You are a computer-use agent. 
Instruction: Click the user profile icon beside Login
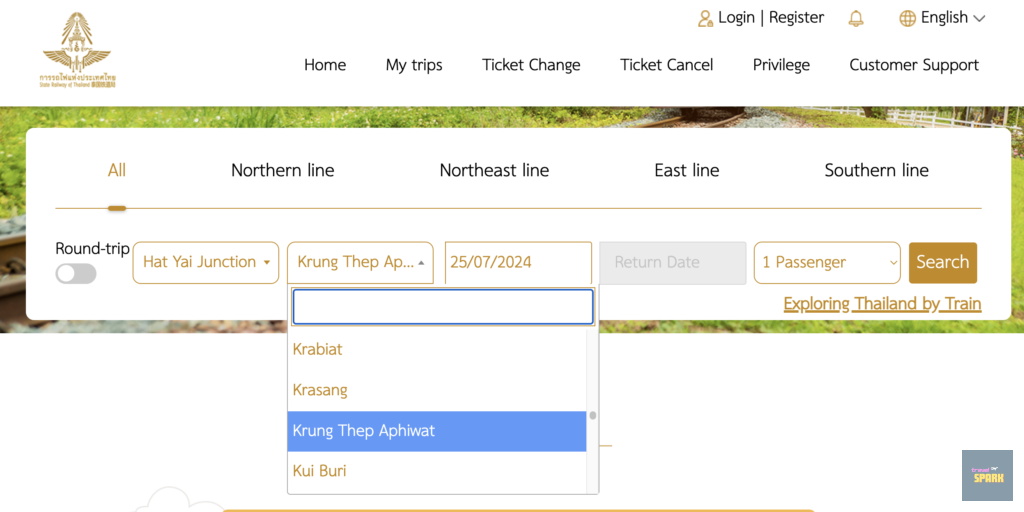coord(706,18)
